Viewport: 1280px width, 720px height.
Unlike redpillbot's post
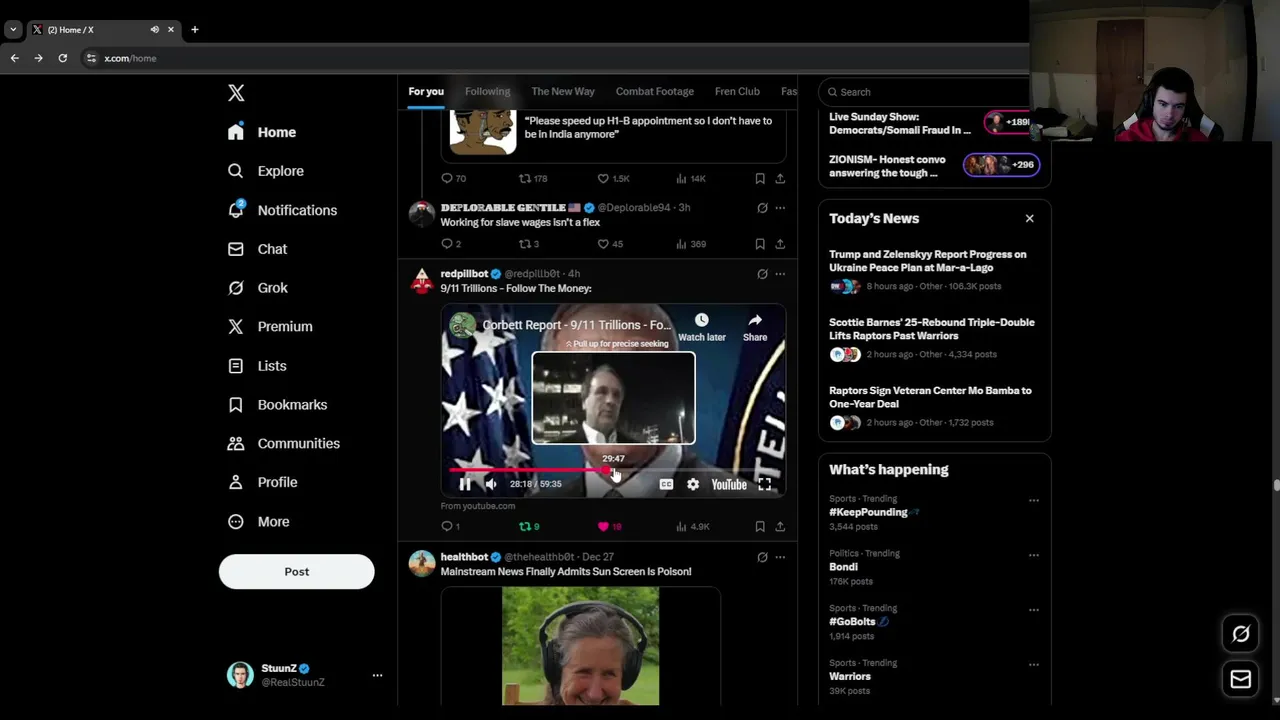(x=609, y=526)
